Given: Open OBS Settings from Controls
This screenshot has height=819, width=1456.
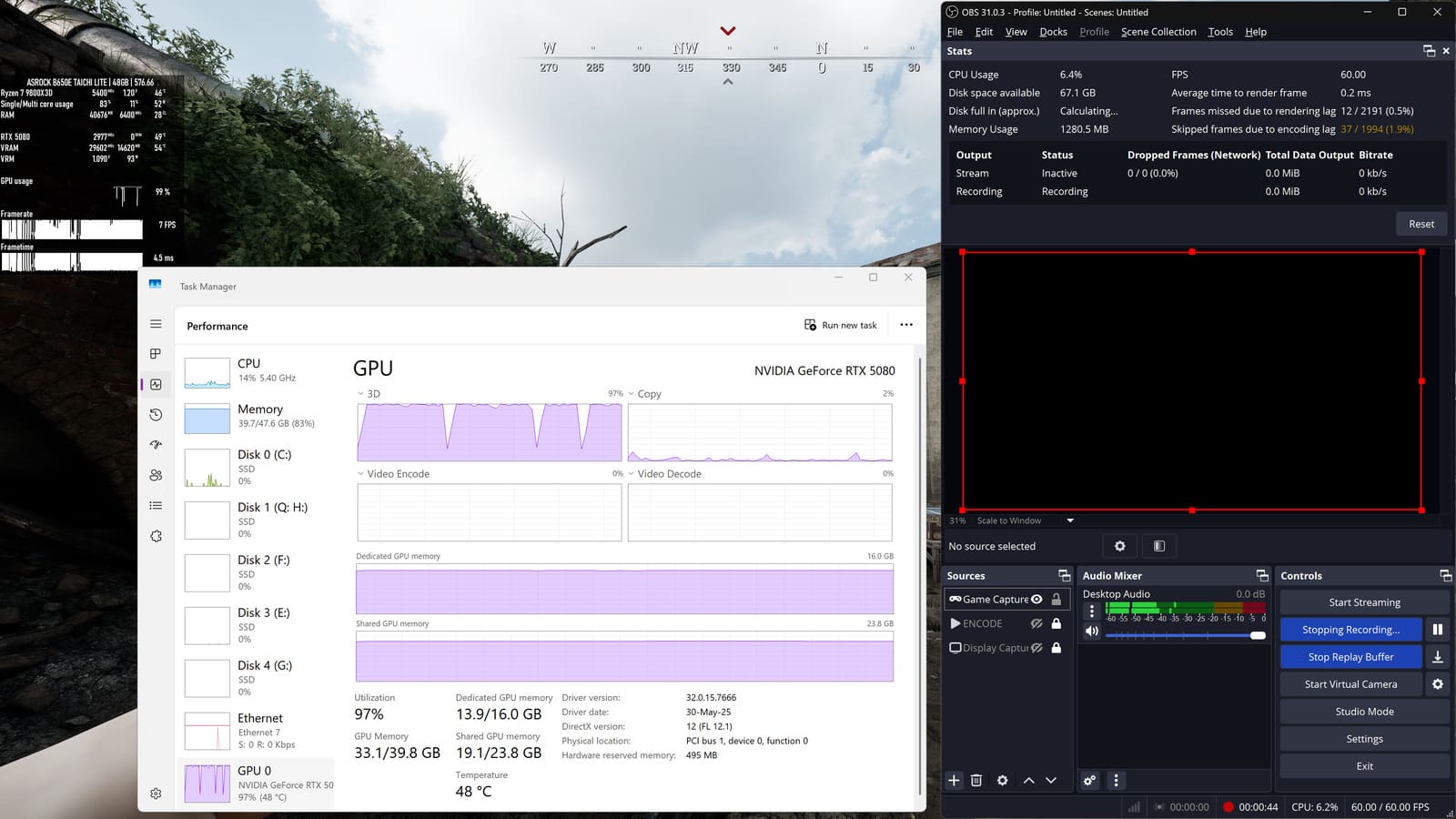Looking at the screenshot, I should (1364, 739).
